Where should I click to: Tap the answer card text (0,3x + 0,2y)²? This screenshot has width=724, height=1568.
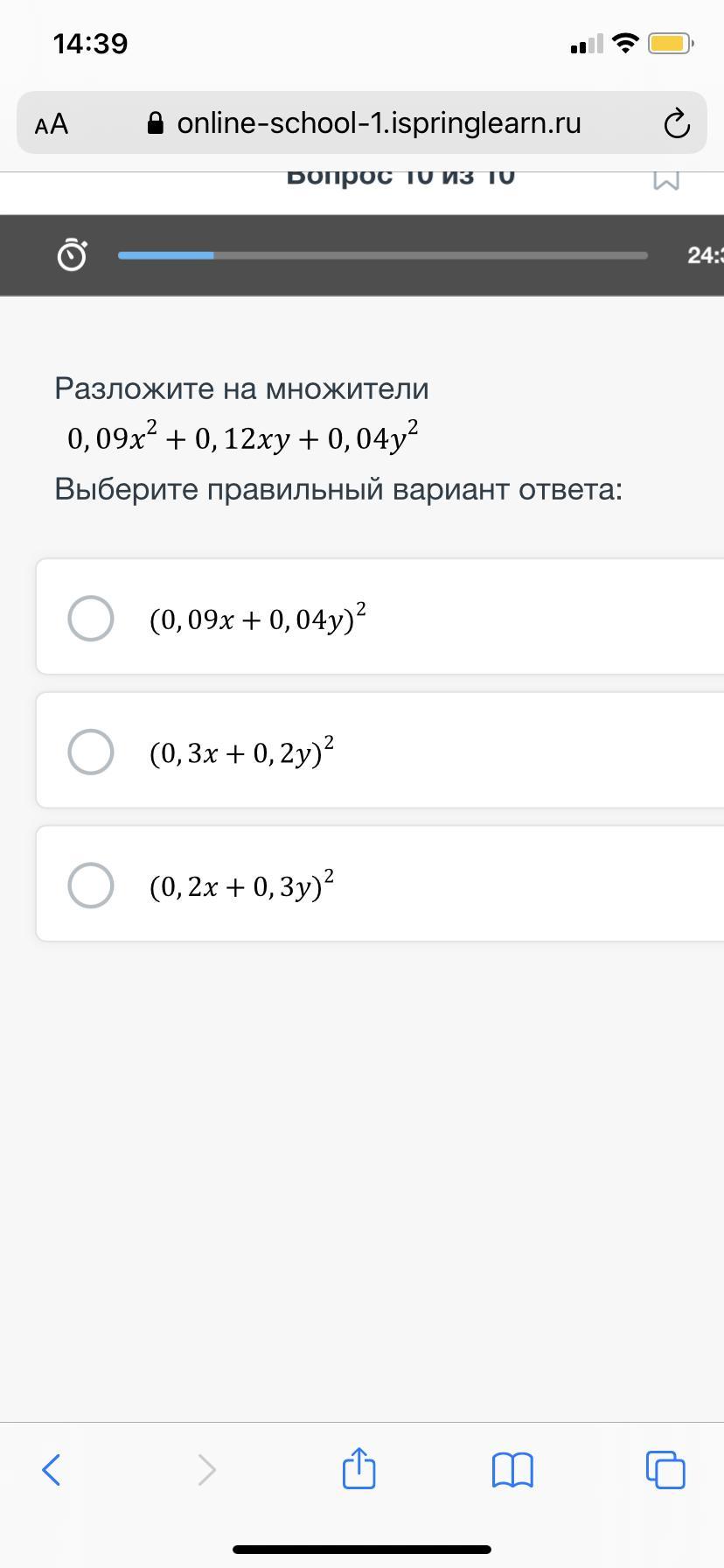[x=242, y=752]
